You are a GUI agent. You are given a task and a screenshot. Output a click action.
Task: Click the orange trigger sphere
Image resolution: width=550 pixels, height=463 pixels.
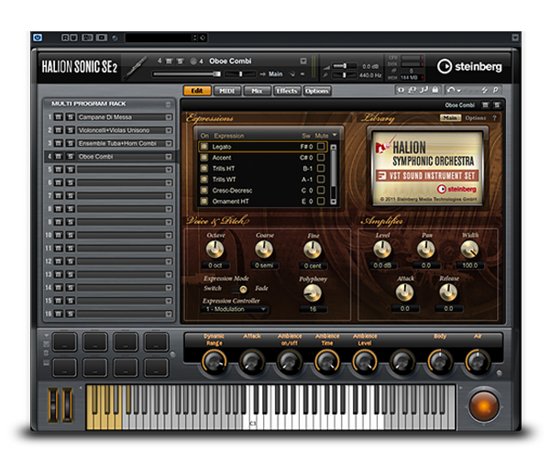point(484,406)
